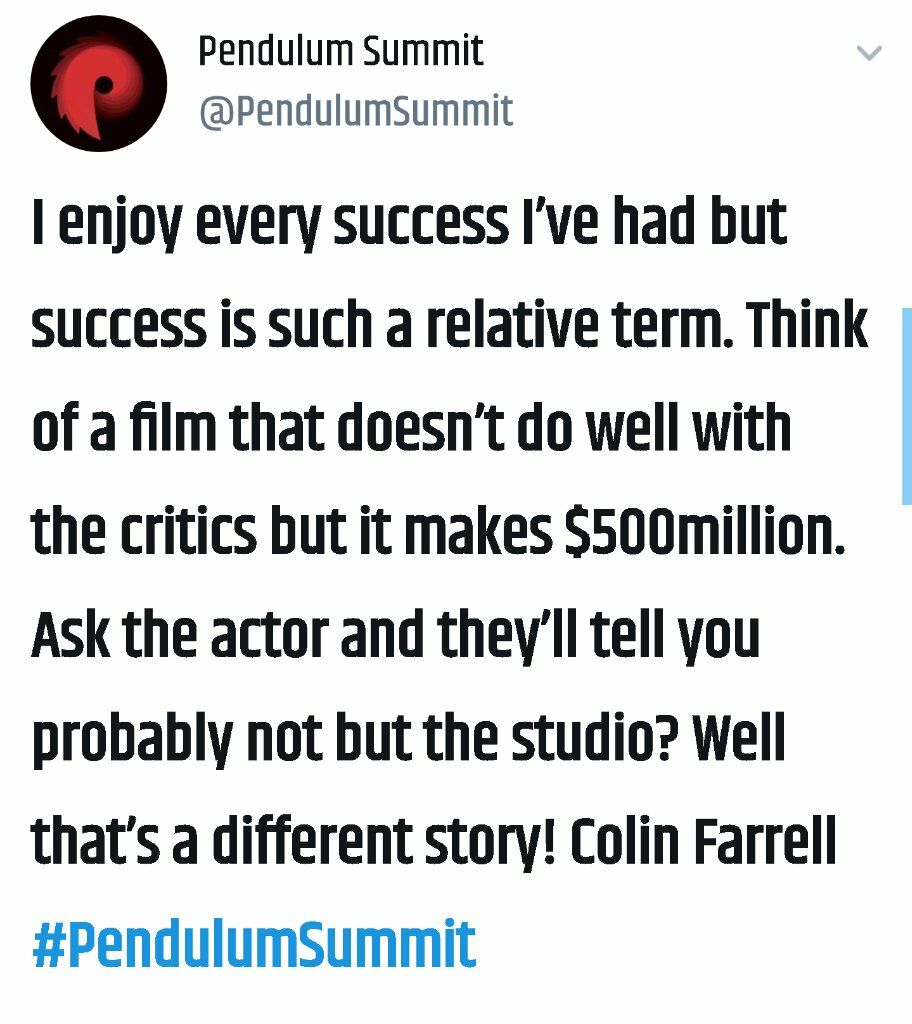The width and height of the screenshot is (912, 1024).
Task: Click the word 'Think' ending second line
Action: coord(808,325)
